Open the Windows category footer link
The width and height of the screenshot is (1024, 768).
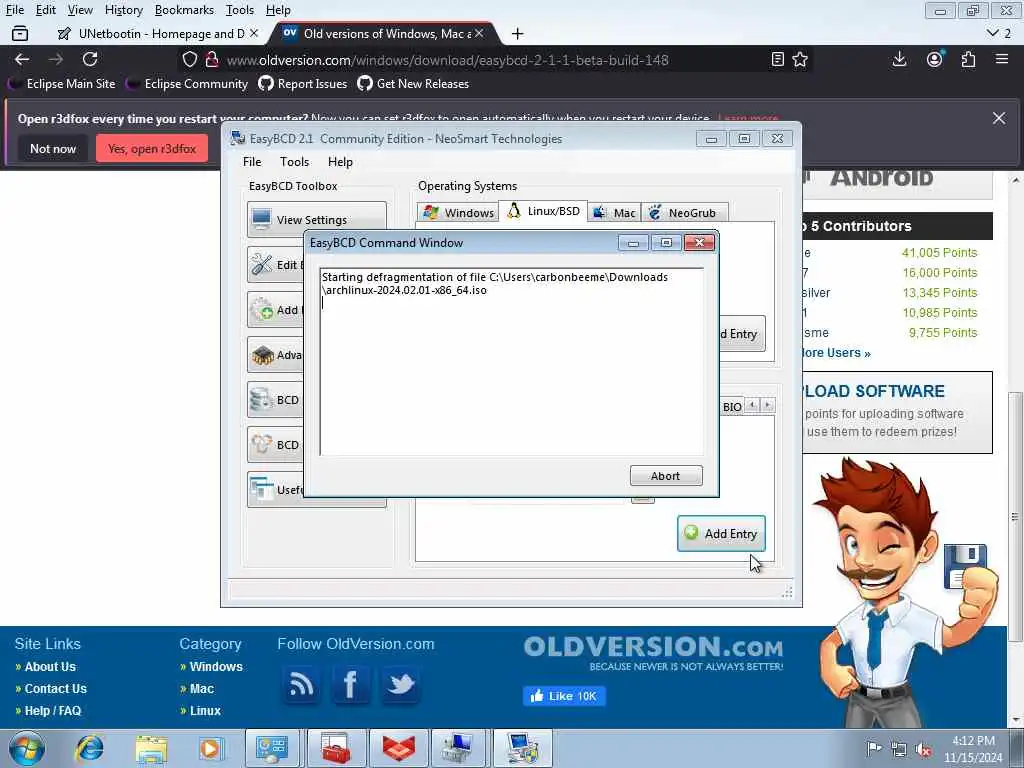(216, 667)
